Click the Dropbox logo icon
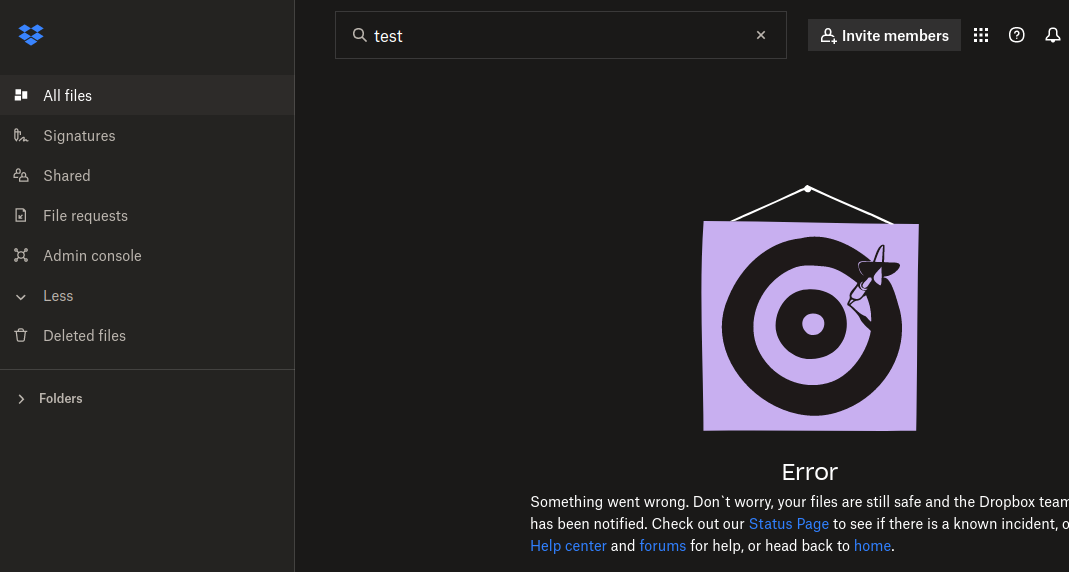Screen dimensions: 1069x572 click(31, 35)
